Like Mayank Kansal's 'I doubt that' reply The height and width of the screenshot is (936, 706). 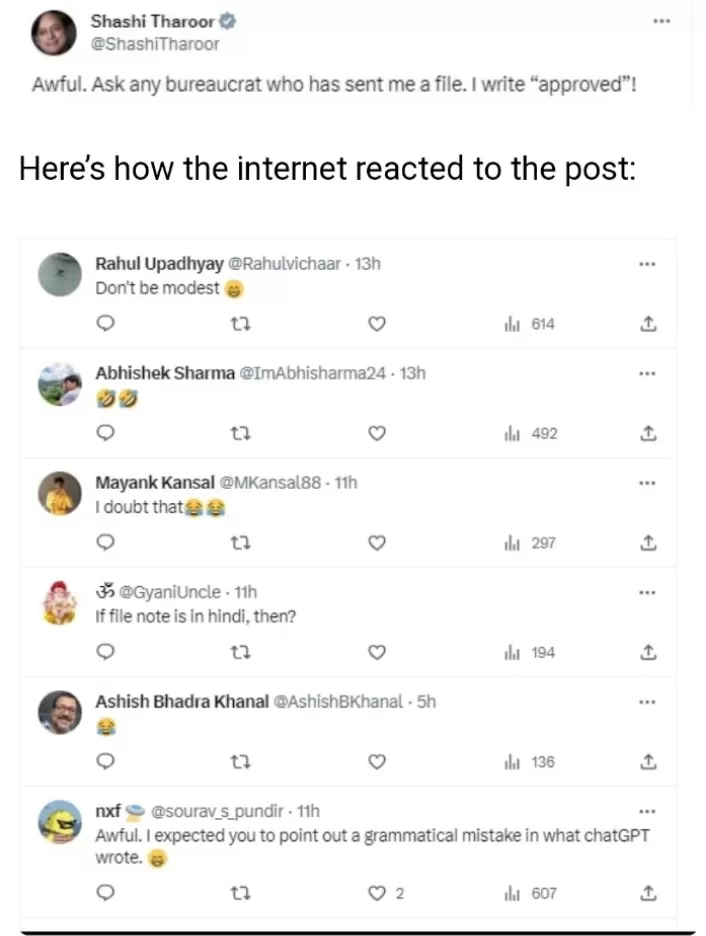pyautogui.click(x=376, y=543)
